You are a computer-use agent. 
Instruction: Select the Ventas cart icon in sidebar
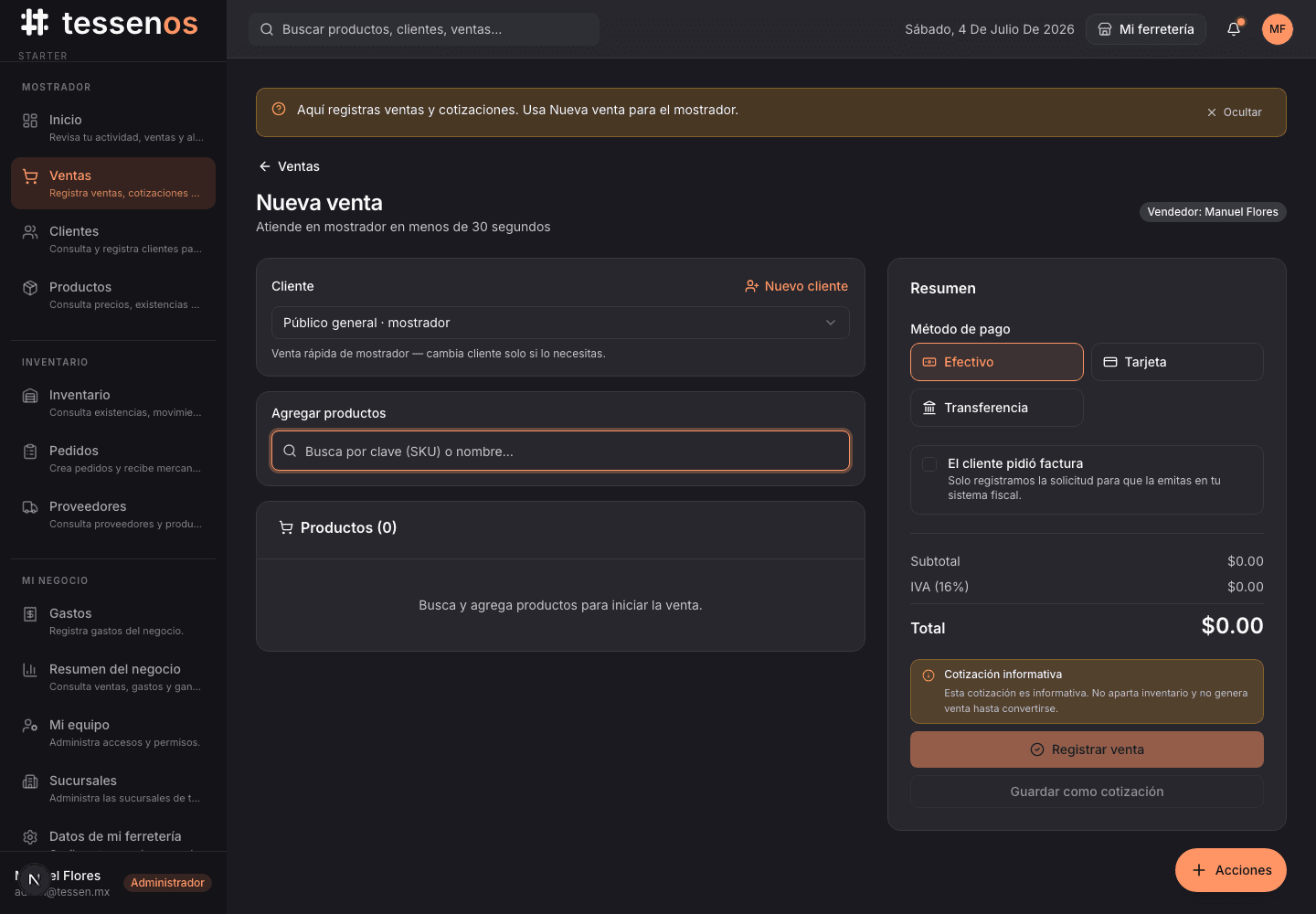pos(30,176)
